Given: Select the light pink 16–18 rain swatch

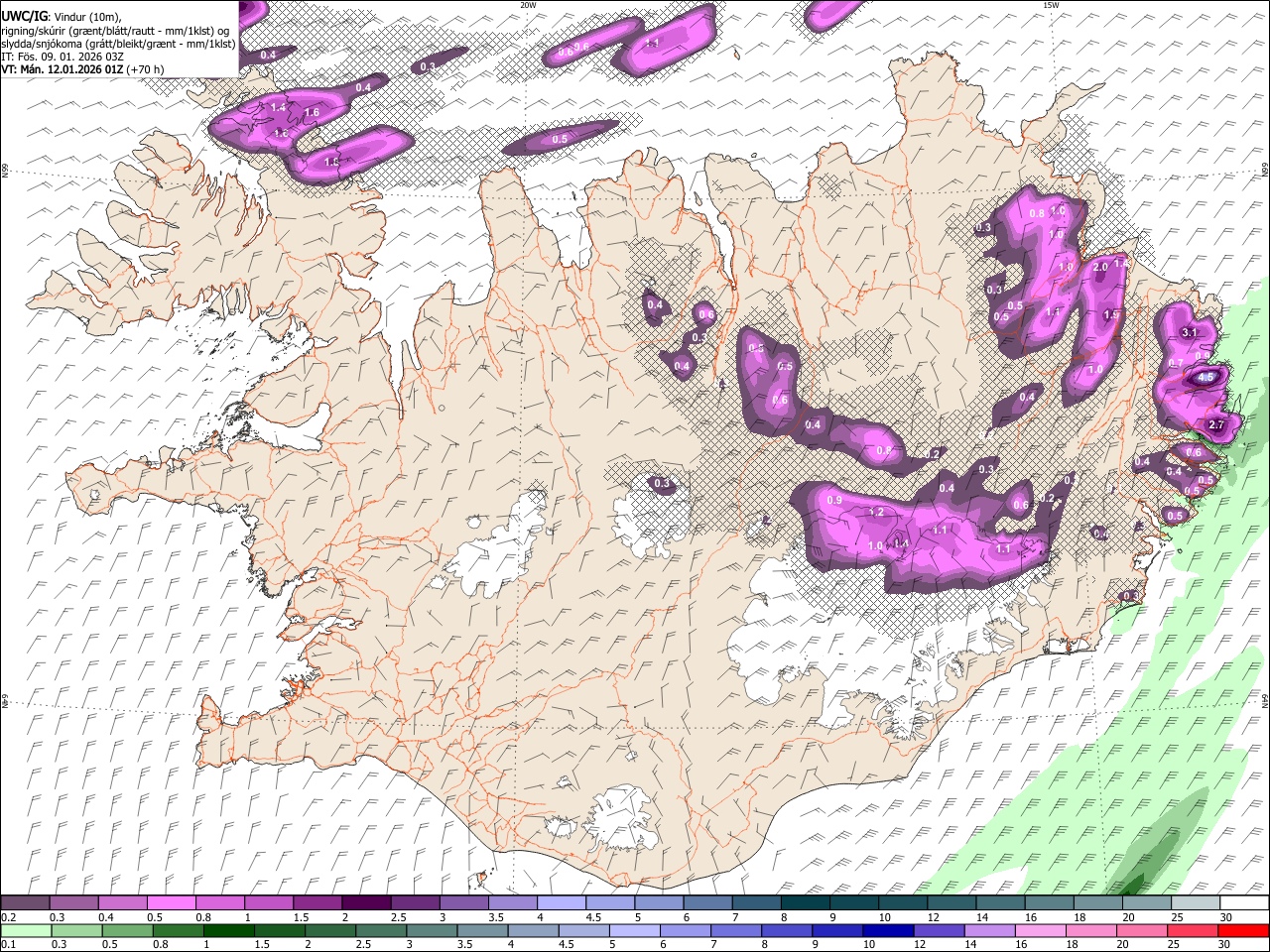Looking at the screenshot, I should pos(1040,930).
